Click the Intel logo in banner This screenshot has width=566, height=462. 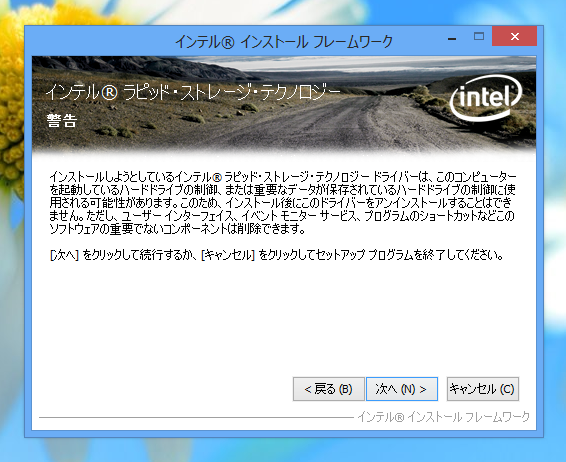[486, 97]
